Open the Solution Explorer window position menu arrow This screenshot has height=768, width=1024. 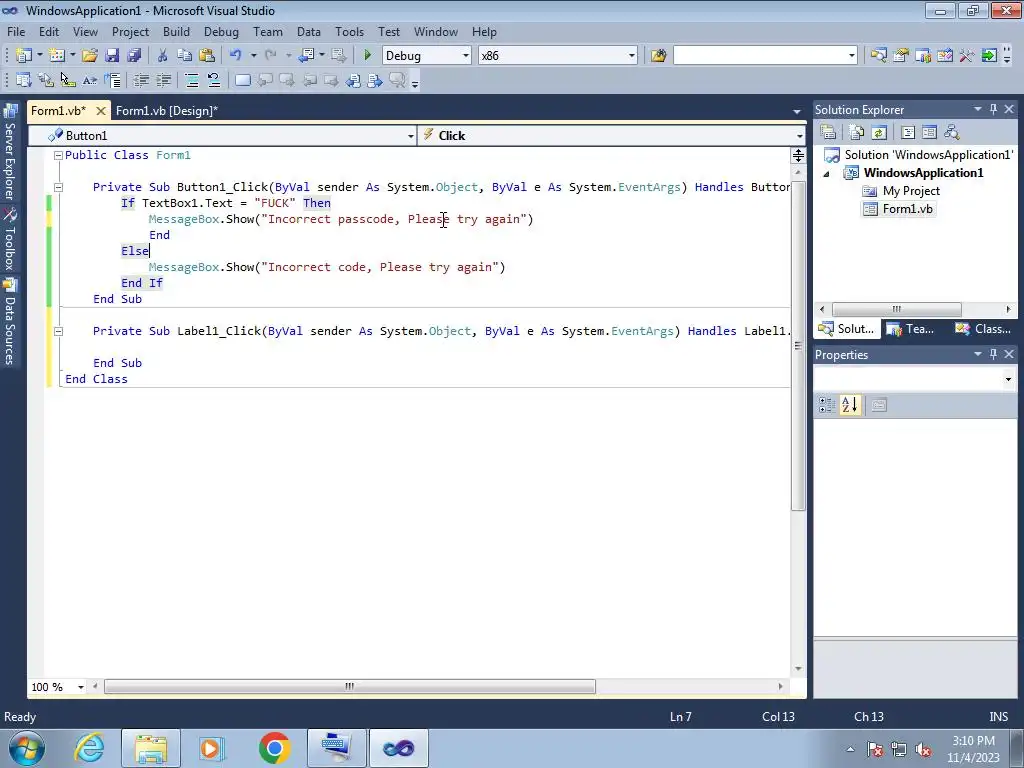978,109
